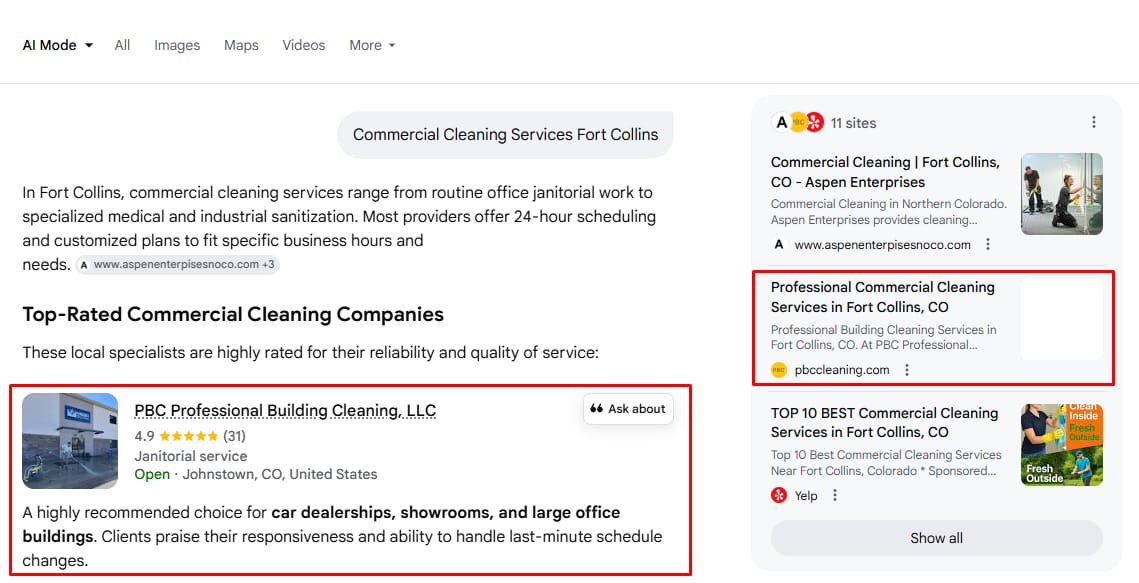
Task: Click the Yelp source label
Action: [806, 495]
